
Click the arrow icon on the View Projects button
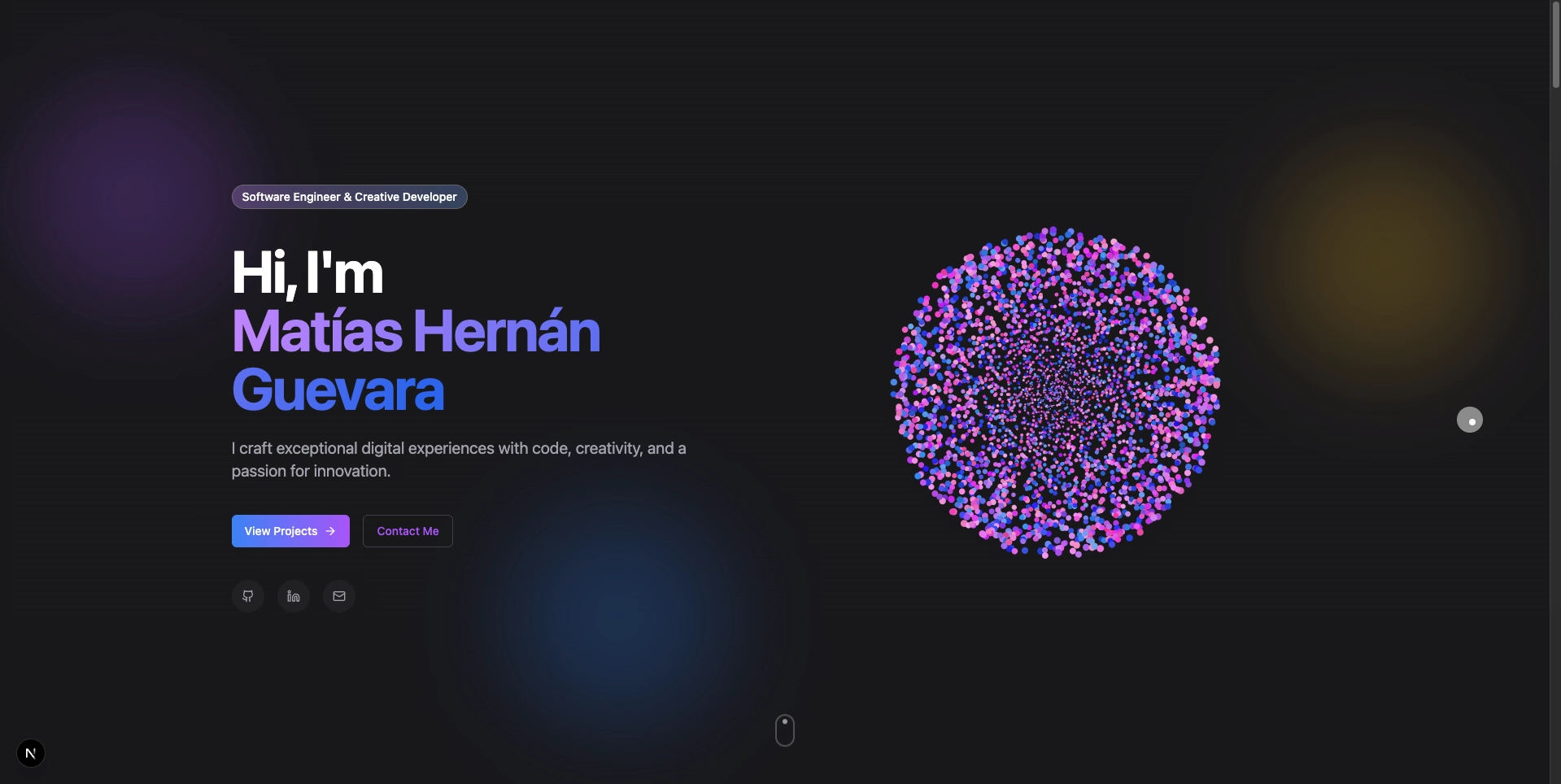(x=331, y=530)
